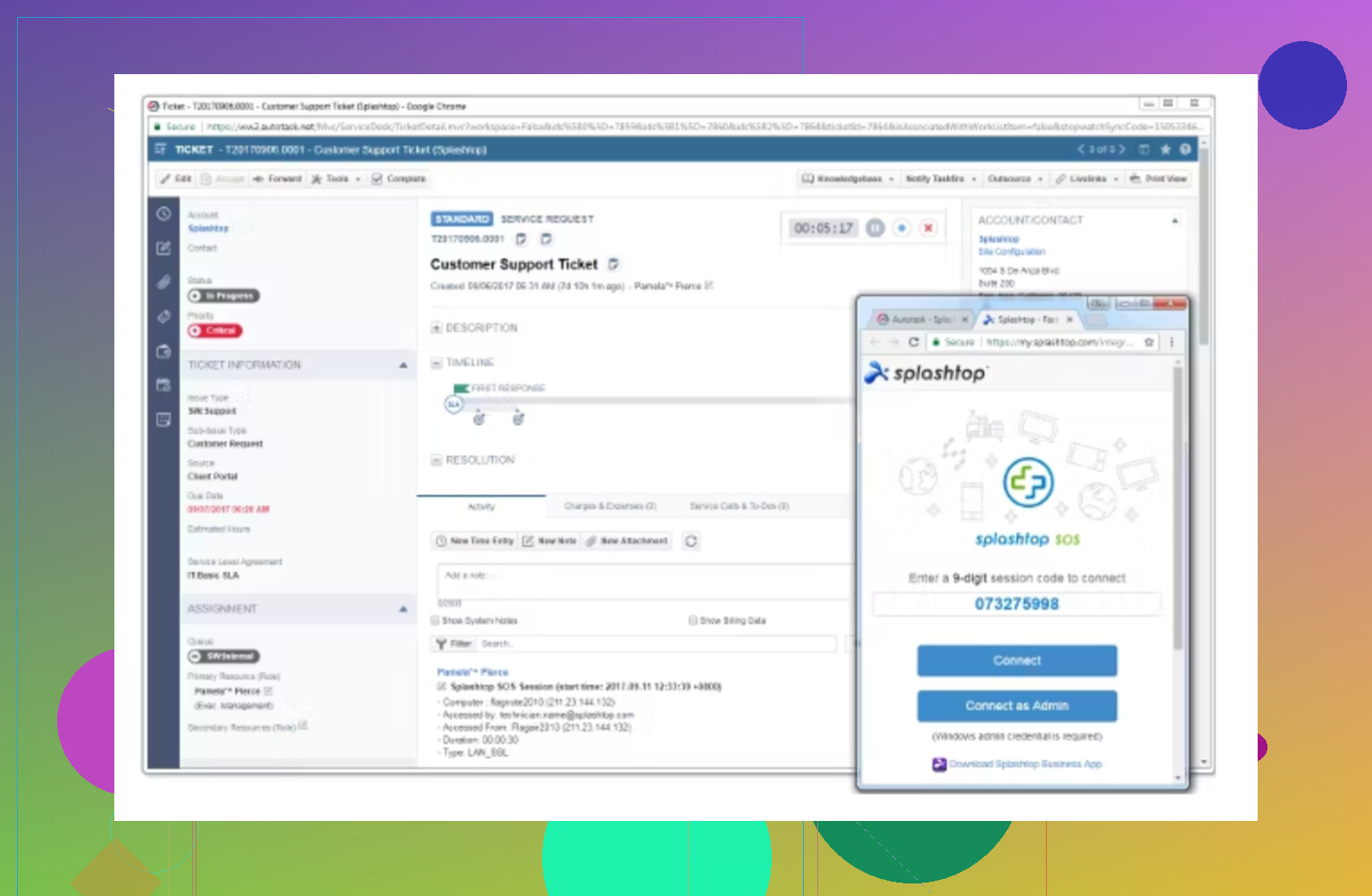Copy the first icon next to the ticket number
This screenshot has width=1372, height=896.
521,239
